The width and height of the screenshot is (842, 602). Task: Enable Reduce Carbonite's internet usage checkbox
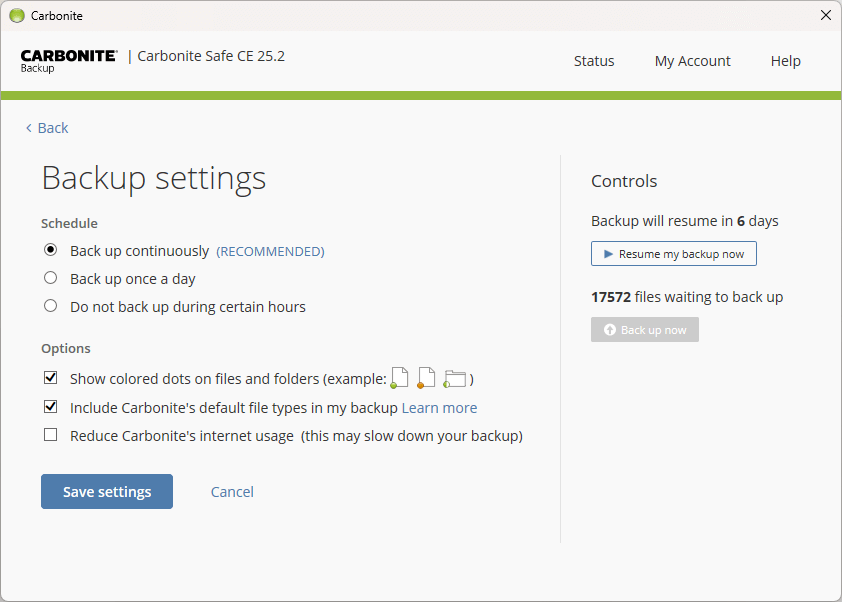(x=50, y=434)
